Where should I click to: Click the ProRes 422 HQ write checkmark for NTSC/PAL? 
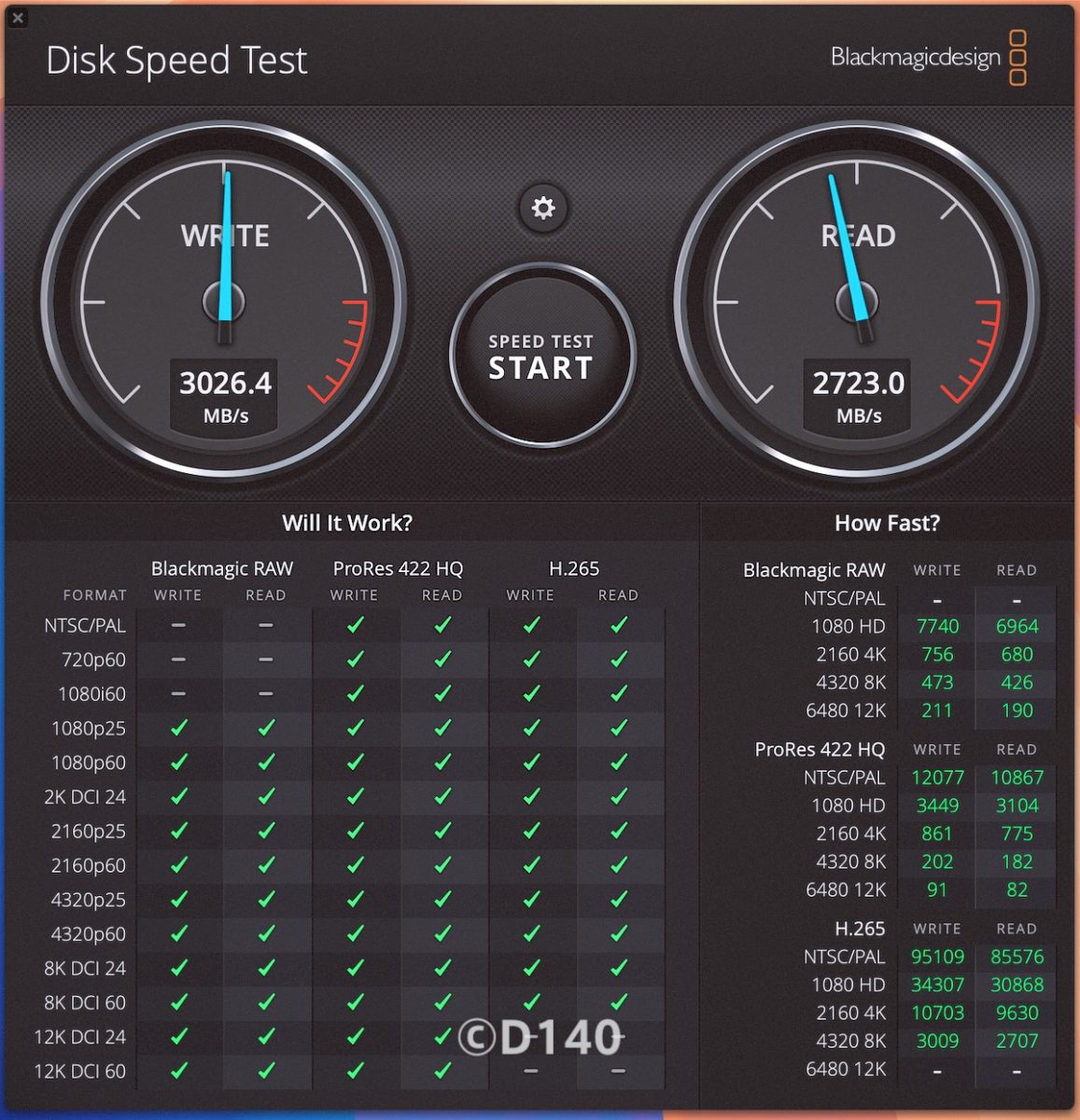tap(355, 625)
